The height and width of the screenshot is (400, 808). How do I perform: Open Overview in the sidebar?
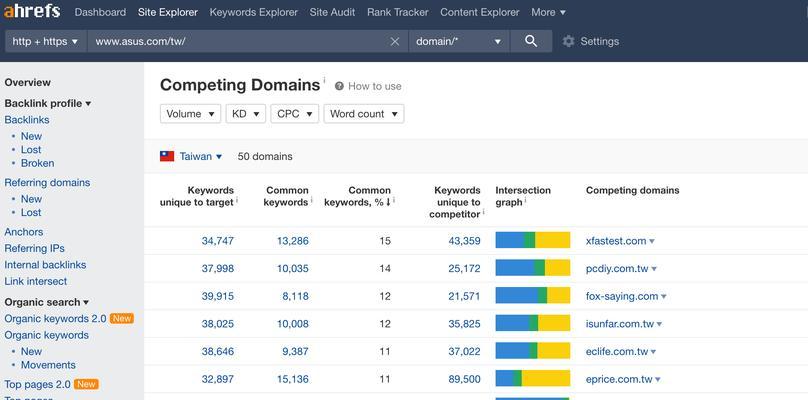27,82
